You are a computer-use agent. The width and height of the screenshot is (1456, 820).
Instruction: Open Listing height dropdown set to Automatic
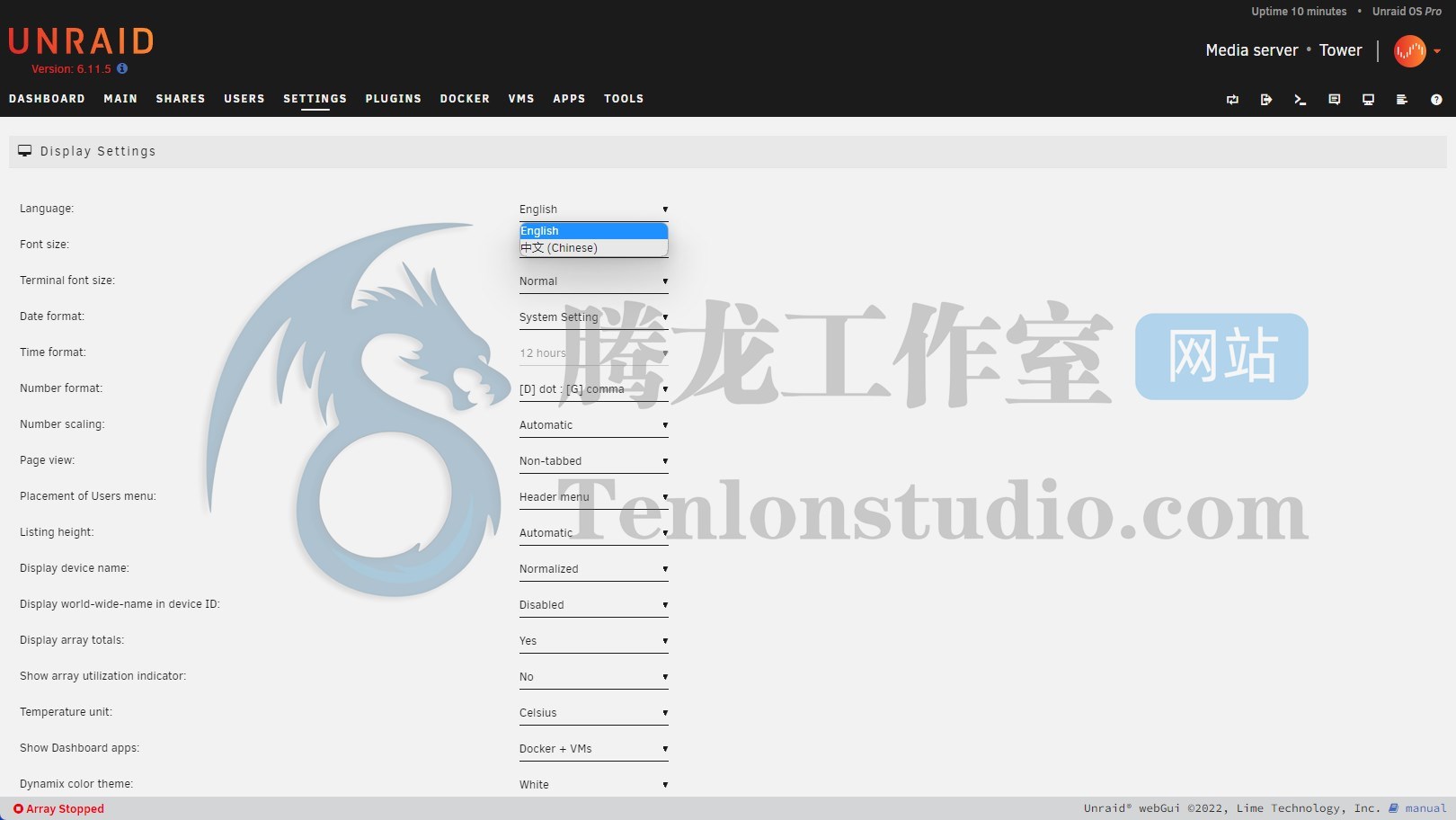593,533
